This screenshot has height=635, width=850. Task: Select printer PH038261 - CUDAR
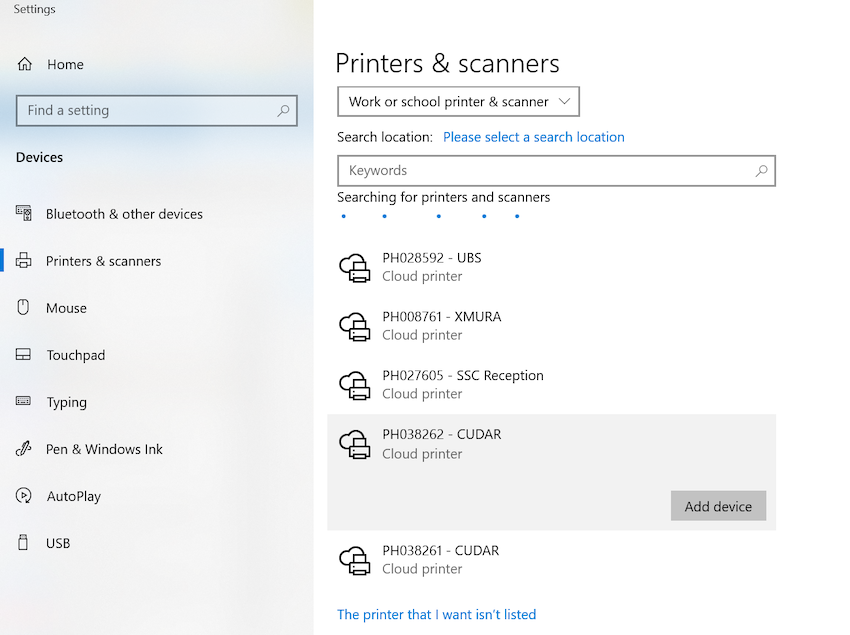551,560
